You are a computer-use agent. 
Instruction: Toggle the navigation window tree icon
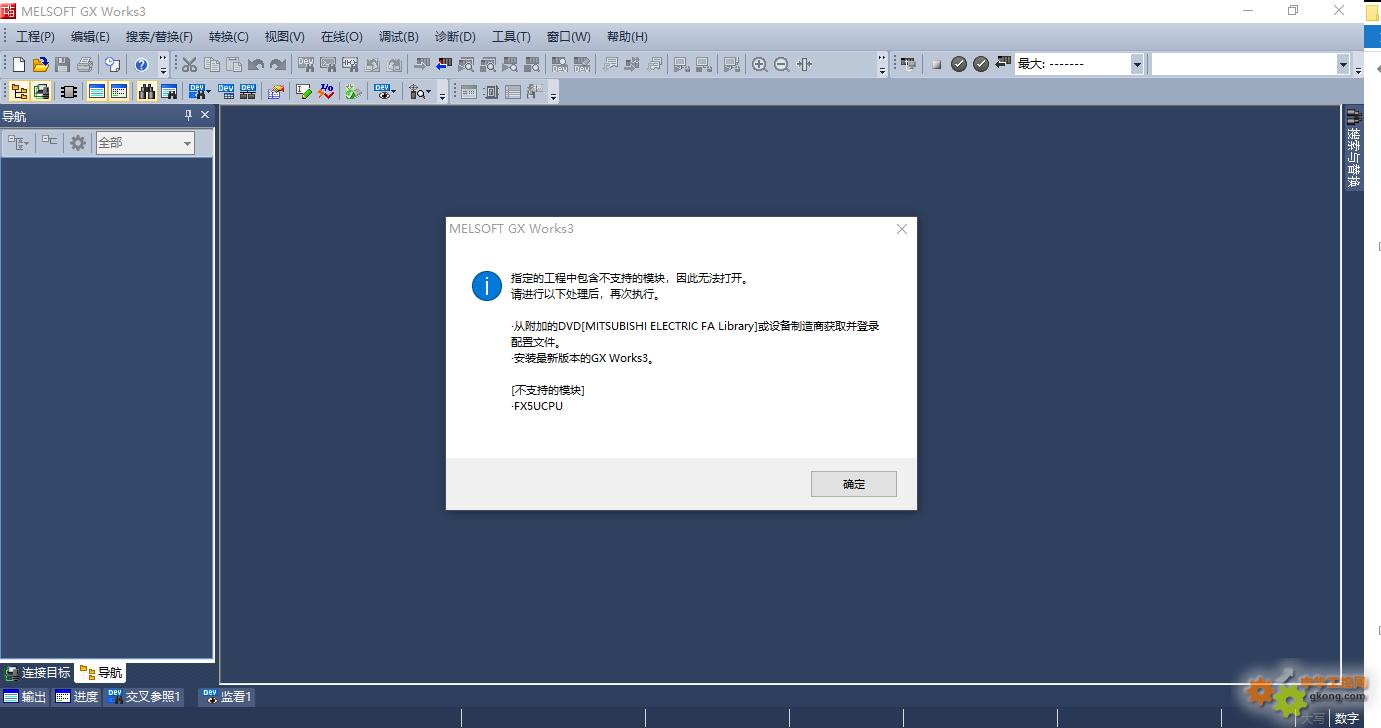tap(19, 91)
